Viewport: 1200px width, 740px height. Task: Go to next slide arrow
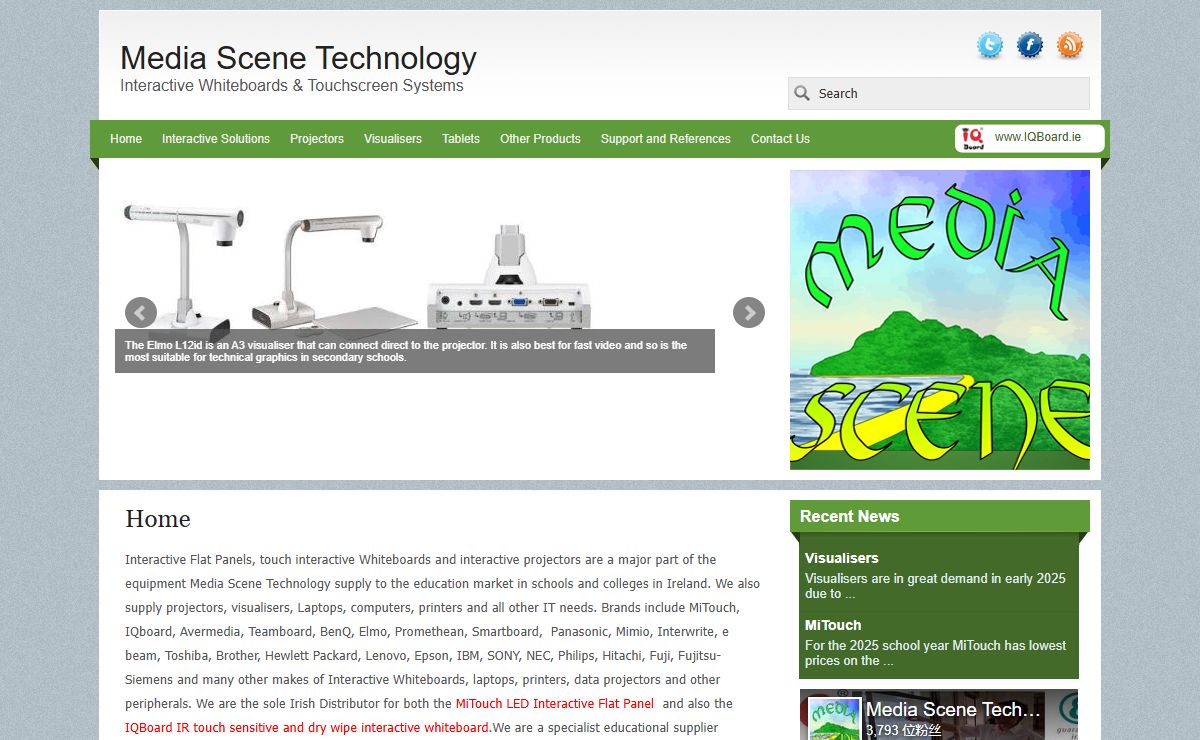click(x=749, y=312)
